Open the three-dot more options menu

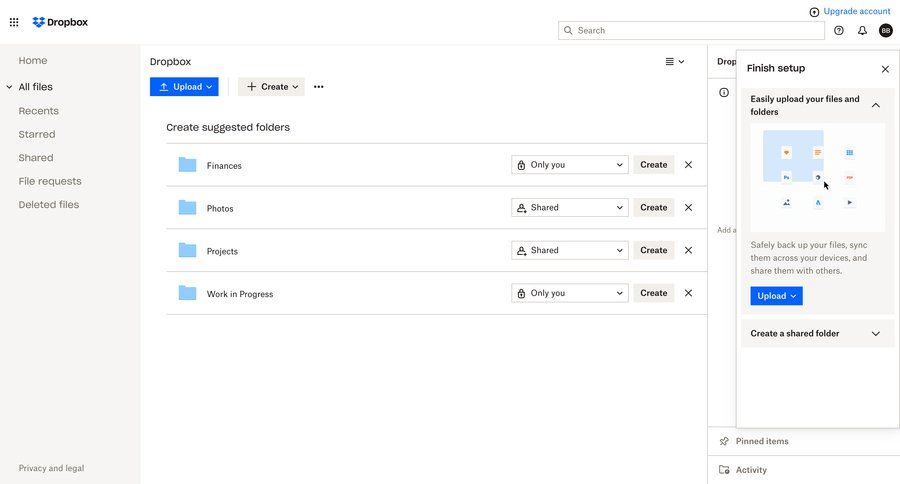319,87
